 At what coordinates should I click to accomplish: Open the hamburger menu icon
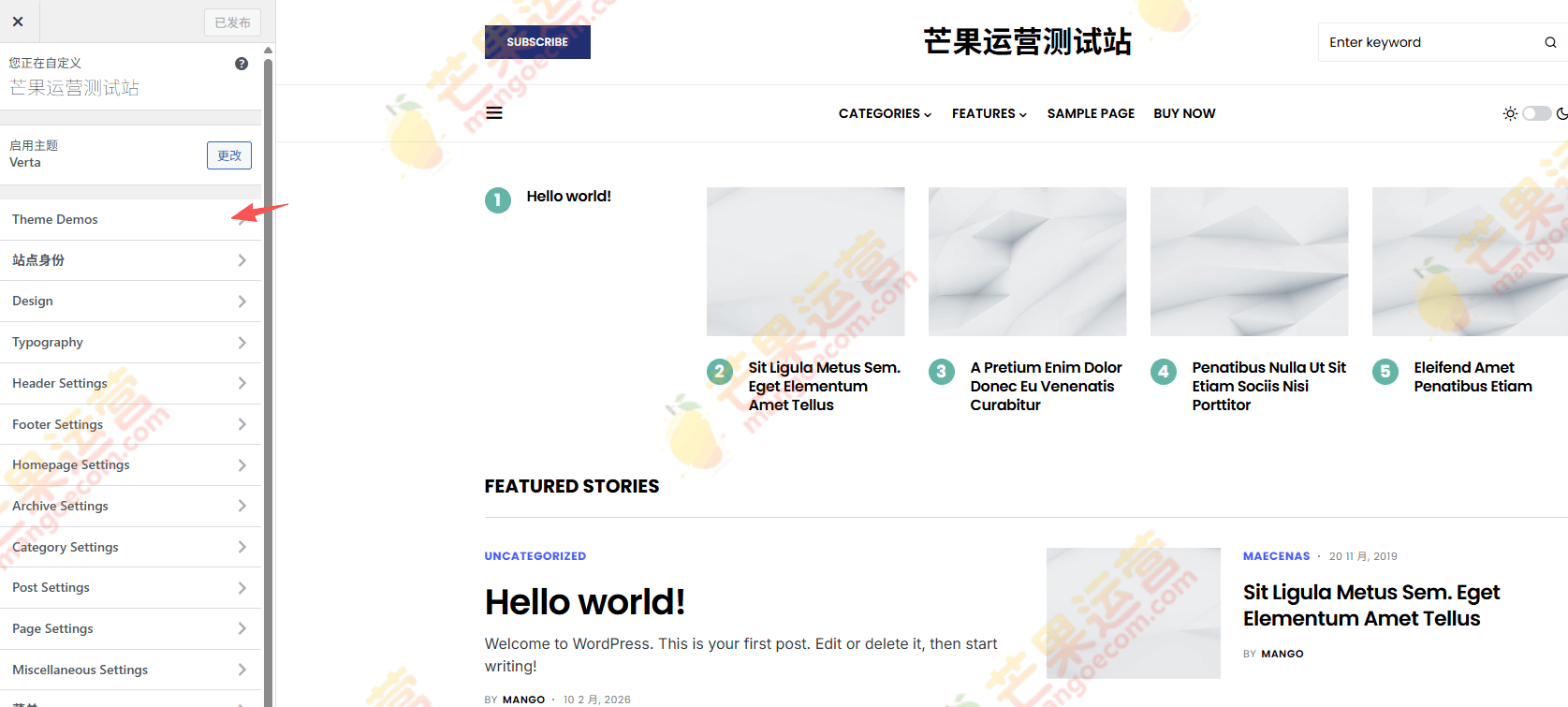point(494,113)
